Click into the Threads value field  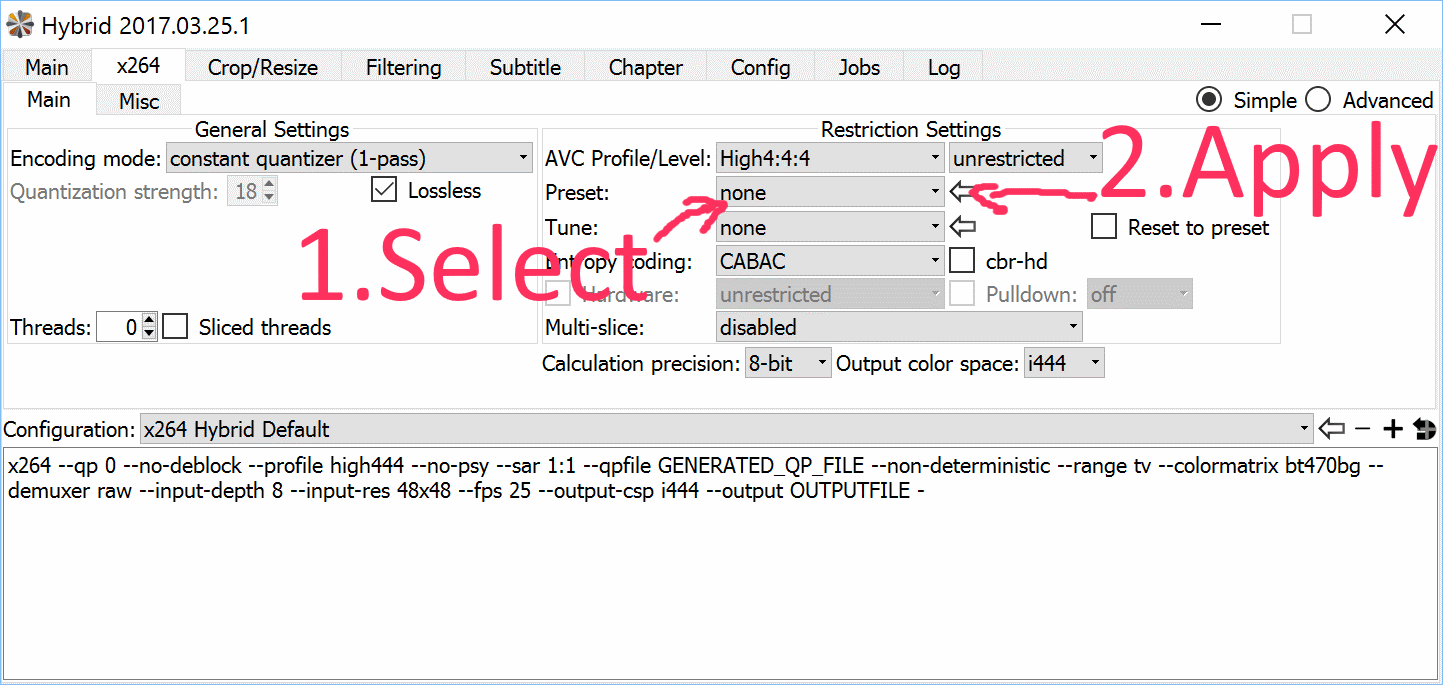tap(118, 326)
